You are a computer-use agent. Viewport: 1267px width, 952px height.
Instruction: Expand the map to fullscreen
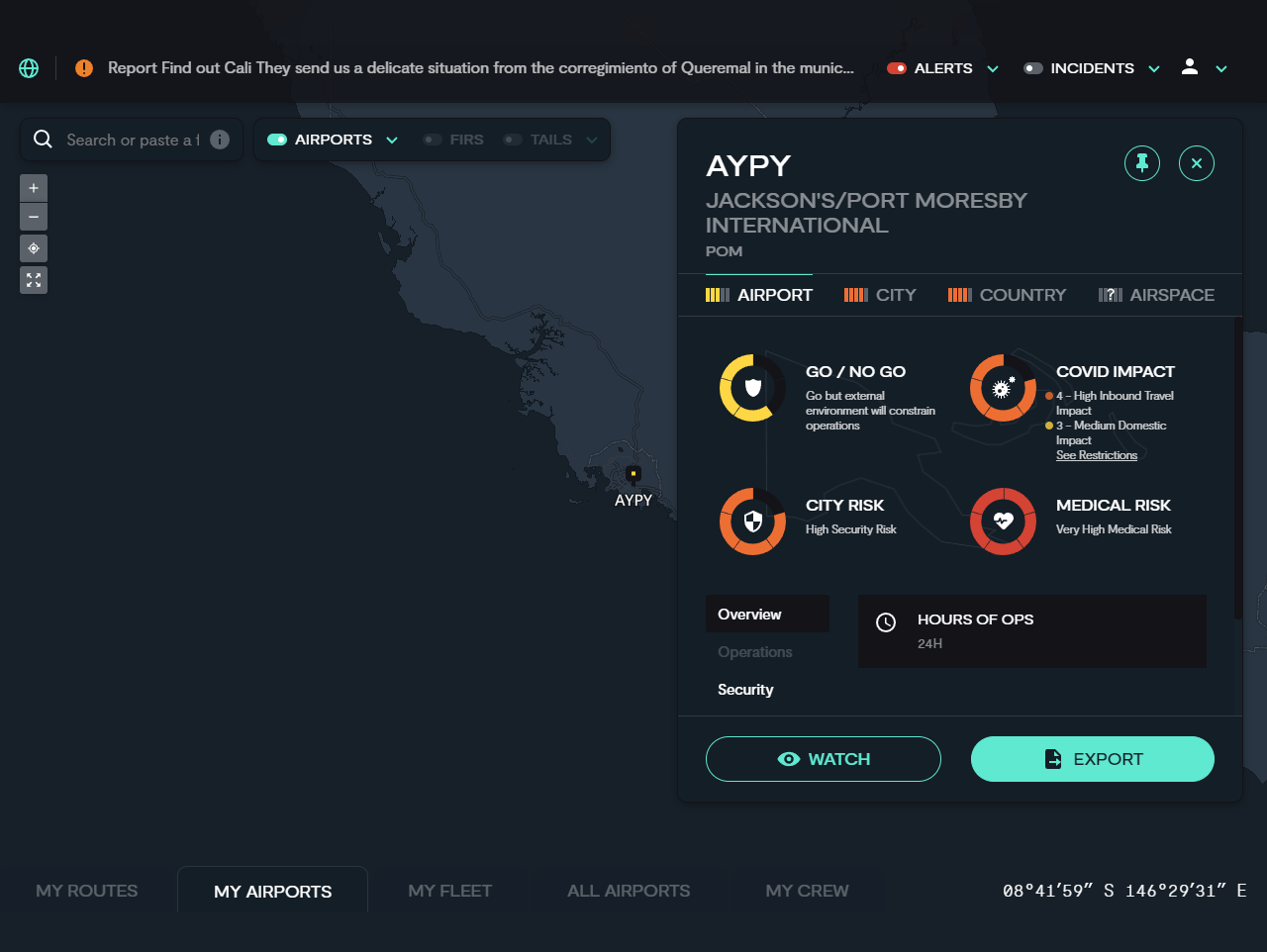(x=33, y=280)
